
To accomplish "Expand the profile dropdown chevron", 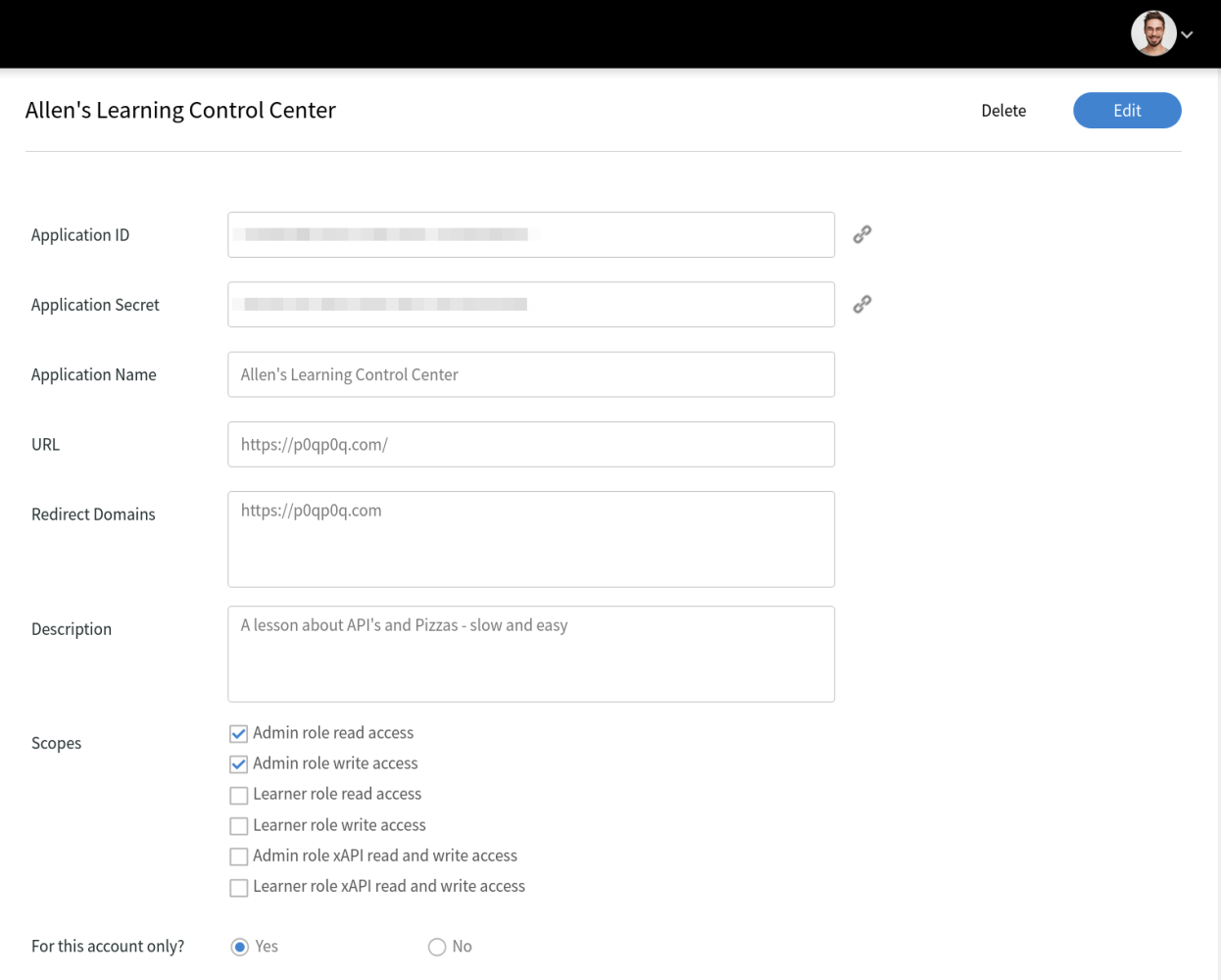I will click(1187, 35).
